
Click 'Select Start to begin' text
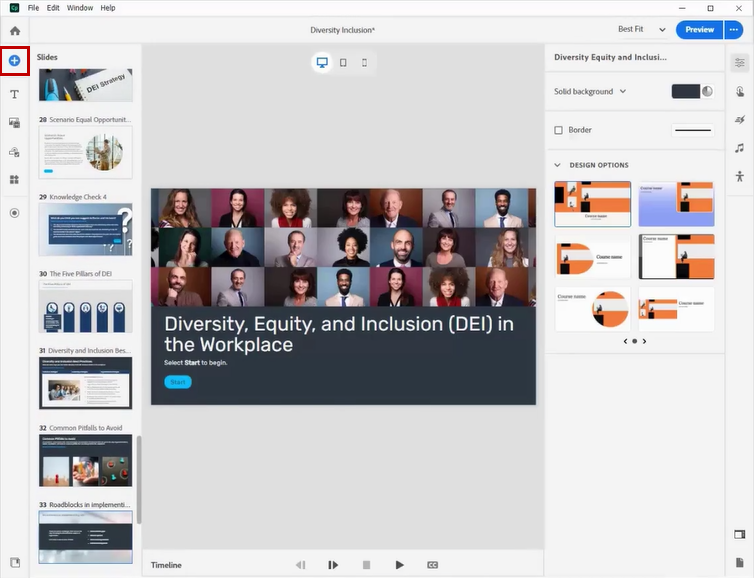coord(196,363)
